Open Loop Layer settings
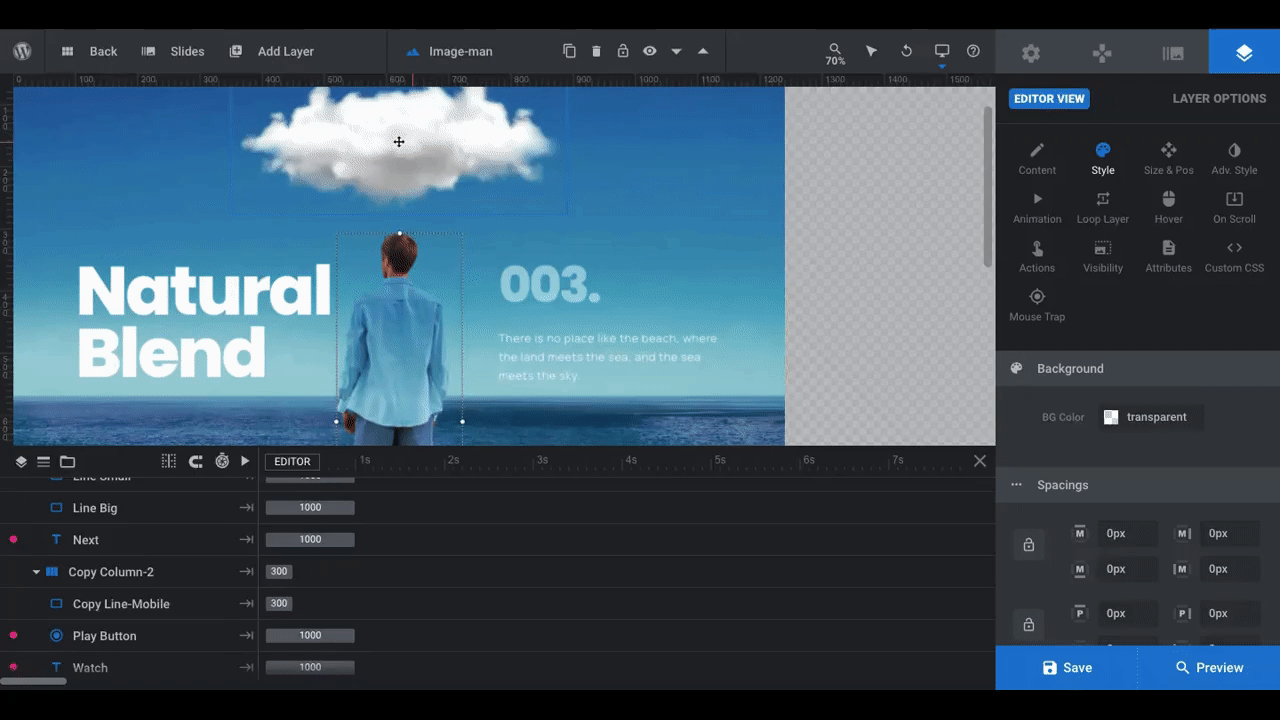Image resolution: width=1280 pixels, height=720 pixels. coord(1103,208)
